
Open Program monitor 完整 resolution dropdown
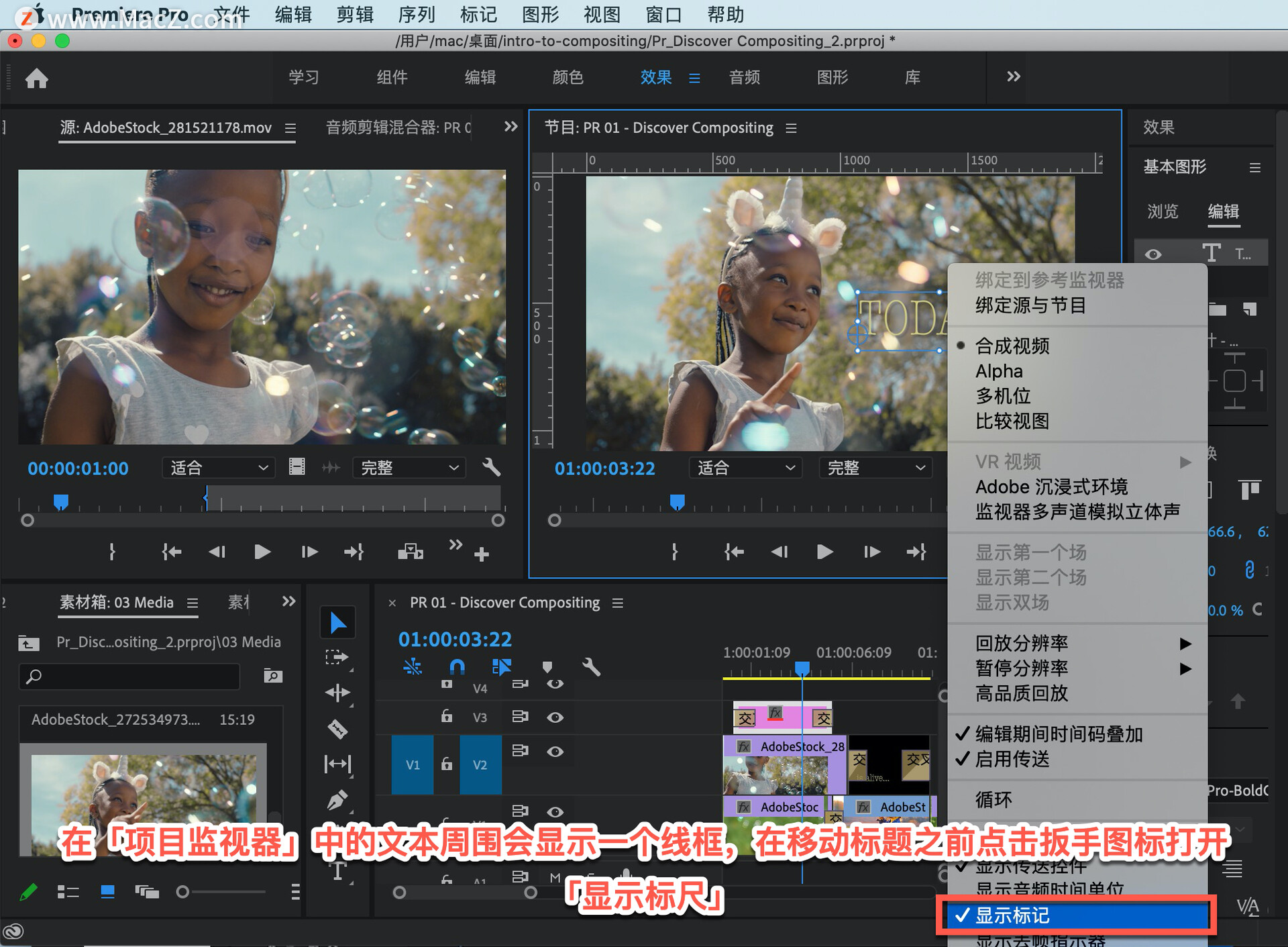click(x=875, y=467)
